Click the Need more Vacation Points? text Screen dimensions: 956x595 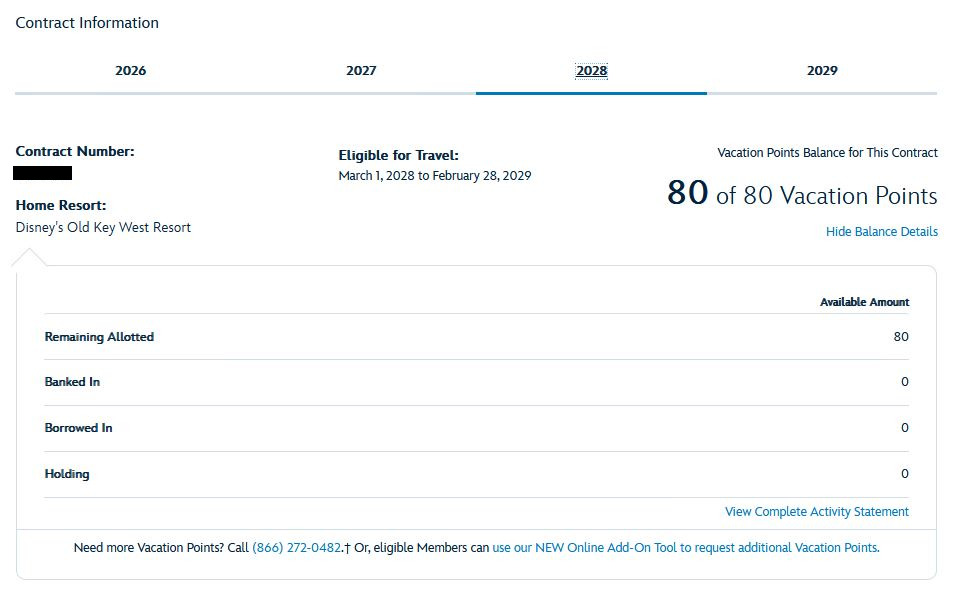tap(149, 547)
